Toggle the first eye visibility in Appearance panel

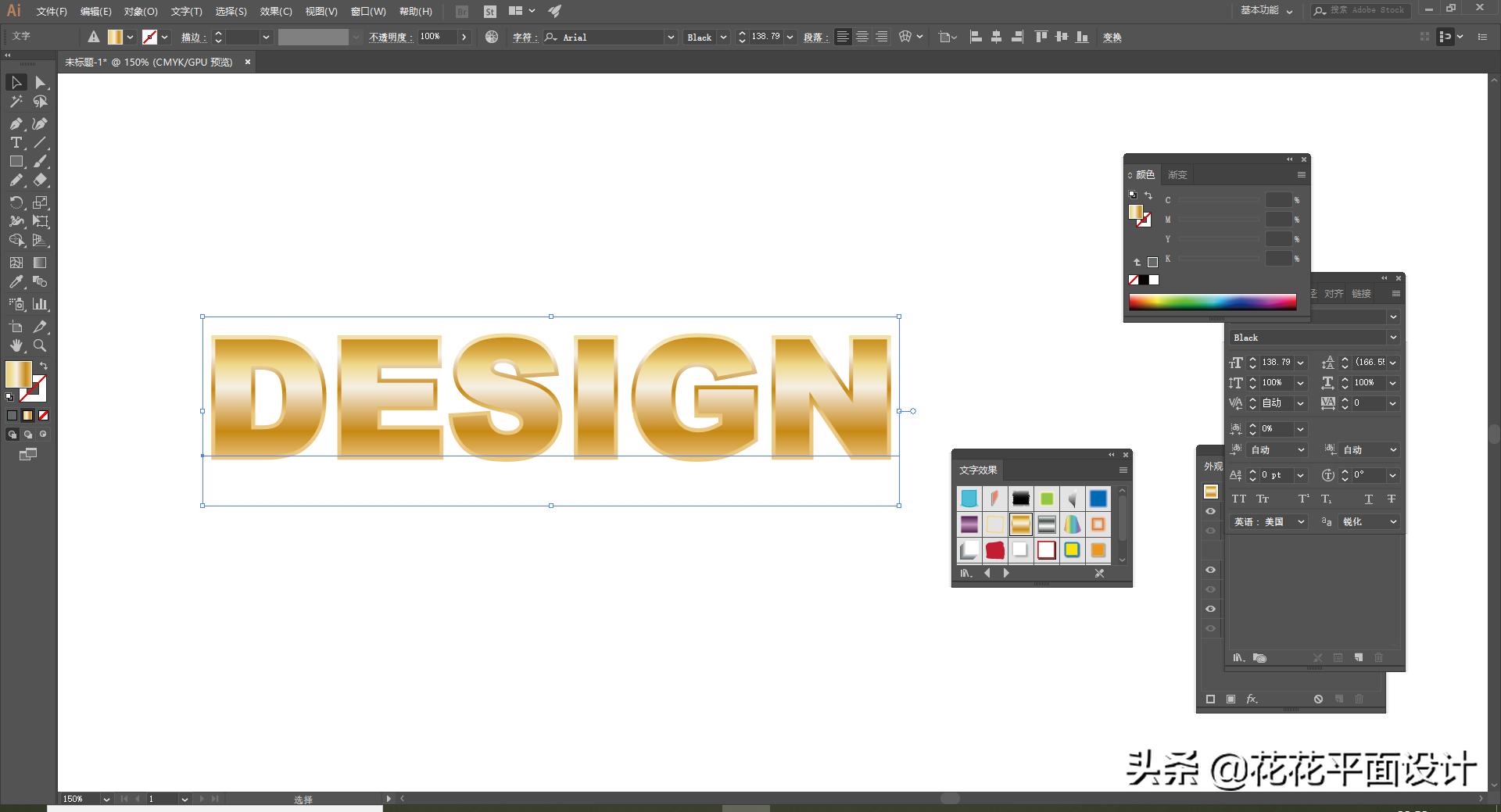tap(1211, 511)
